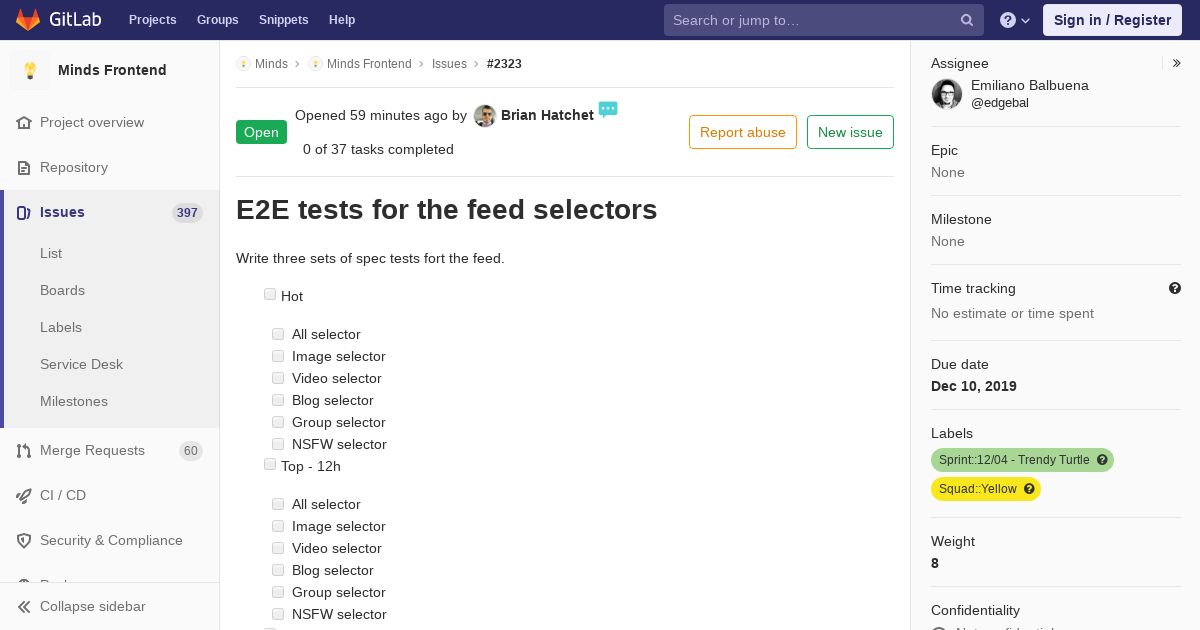Check the Hot task checkbox
The height and width of the screenshot is (630, 1200).
click(270, 294)
